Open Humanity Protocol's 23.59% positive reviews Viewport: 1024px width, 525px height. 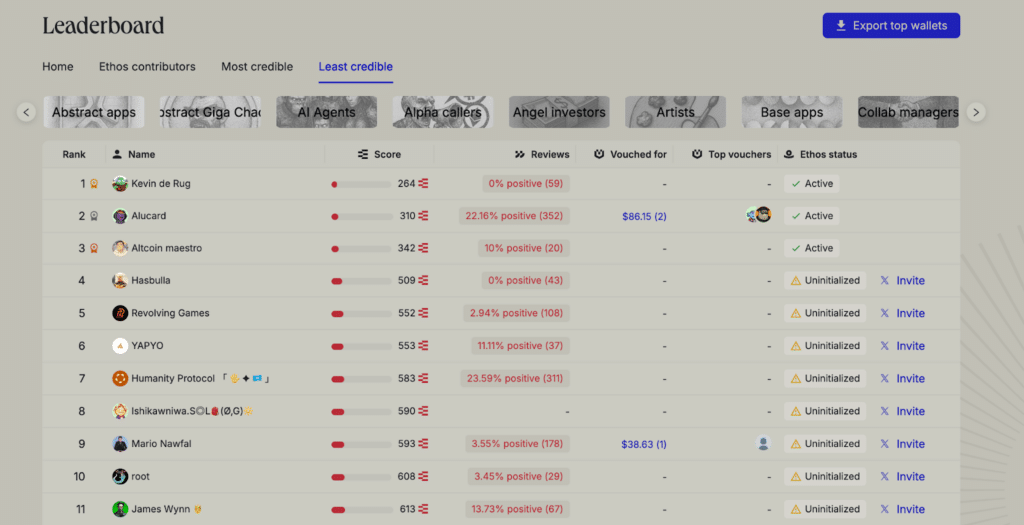pyautogui.click(x=515, y=379)
